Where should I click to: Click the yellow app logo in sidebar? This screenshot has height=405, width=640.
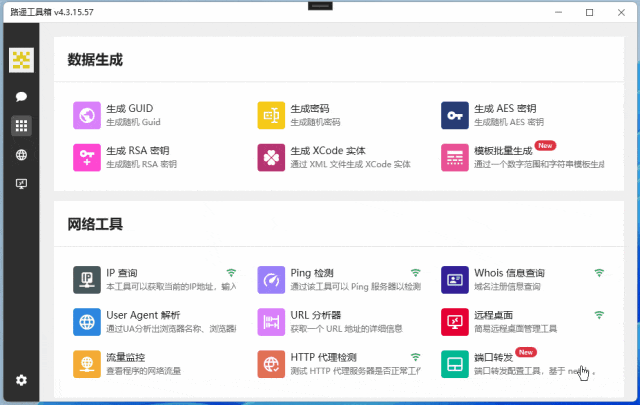pyautogui.click(x=21, y=60)
